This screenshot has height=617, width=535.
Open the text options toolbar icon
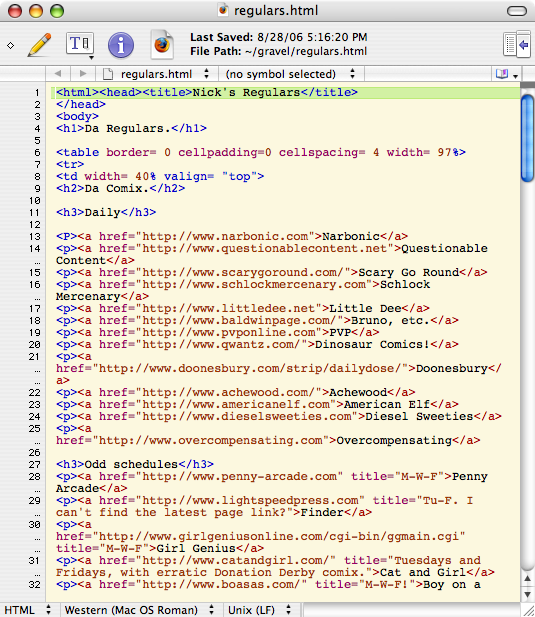(x=80, y=44)
